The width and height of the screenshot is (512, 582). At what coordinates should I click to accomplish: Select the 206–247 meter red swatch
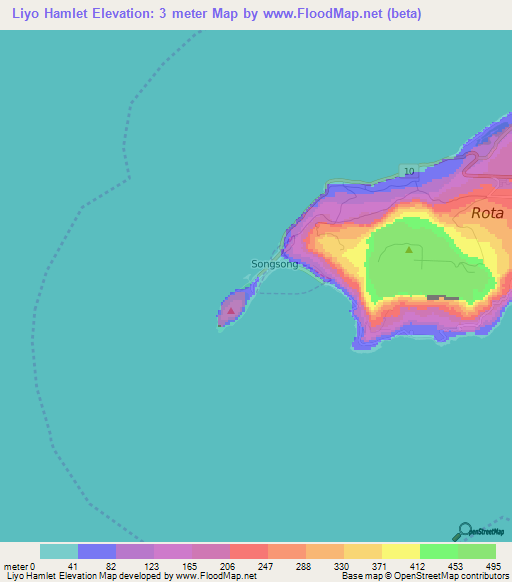(x=249, y=551)
